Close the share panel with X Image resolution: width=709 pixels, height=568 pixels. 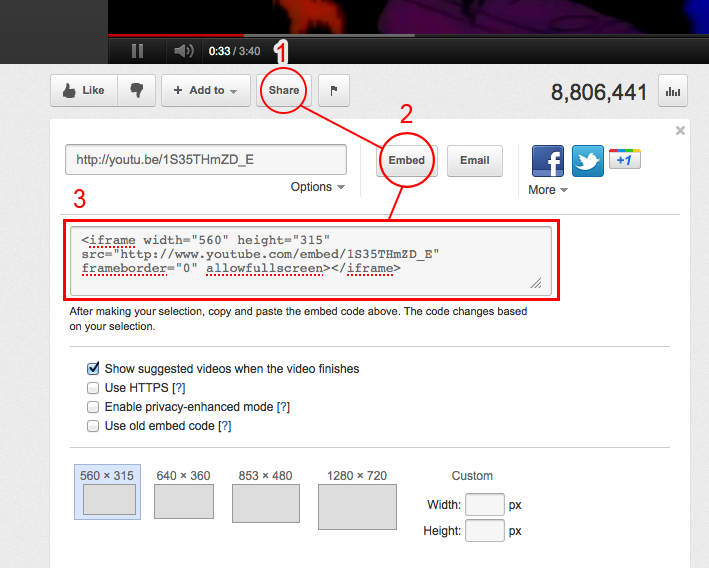681,130
